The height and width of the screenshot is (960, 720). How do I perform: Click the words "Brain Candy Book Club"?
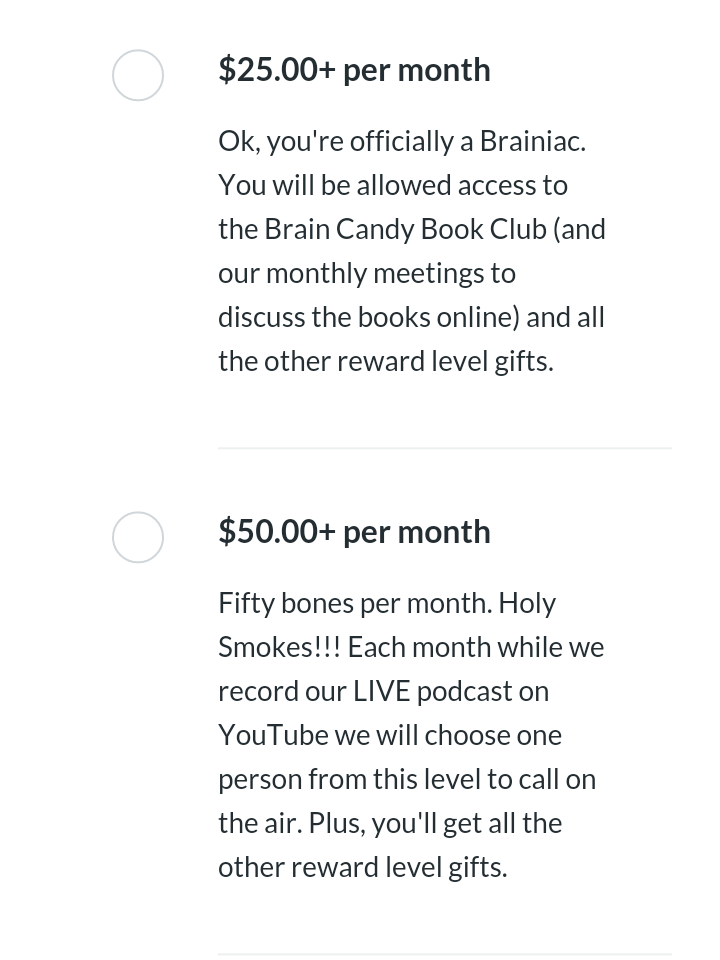tap(405, 230)
